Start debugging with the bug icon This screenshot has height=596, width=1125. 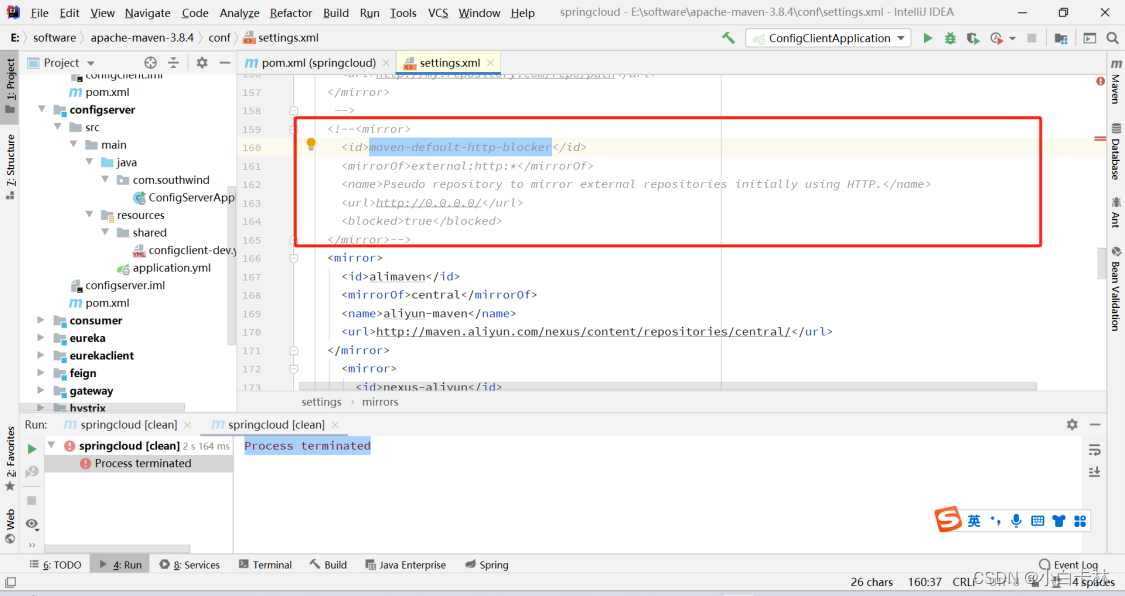(x=950, y=38)
